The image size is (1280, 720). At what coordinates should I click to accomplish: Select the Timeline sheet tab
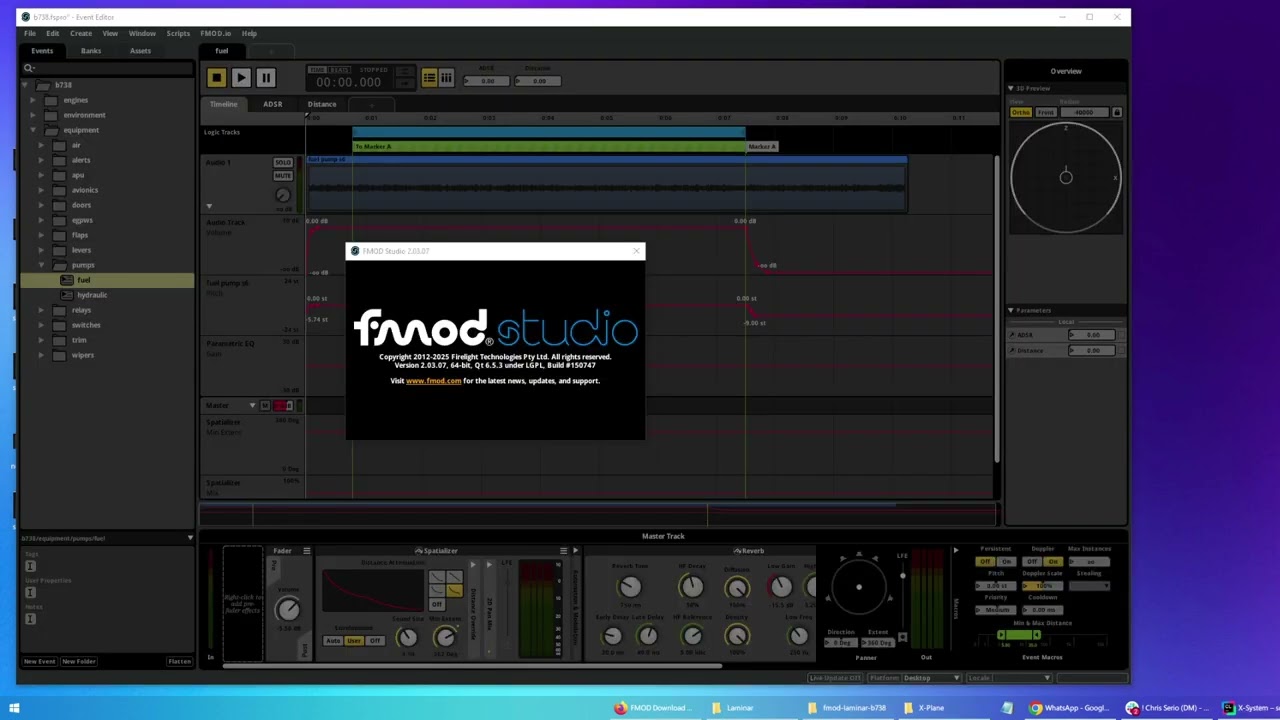point(224,104)
